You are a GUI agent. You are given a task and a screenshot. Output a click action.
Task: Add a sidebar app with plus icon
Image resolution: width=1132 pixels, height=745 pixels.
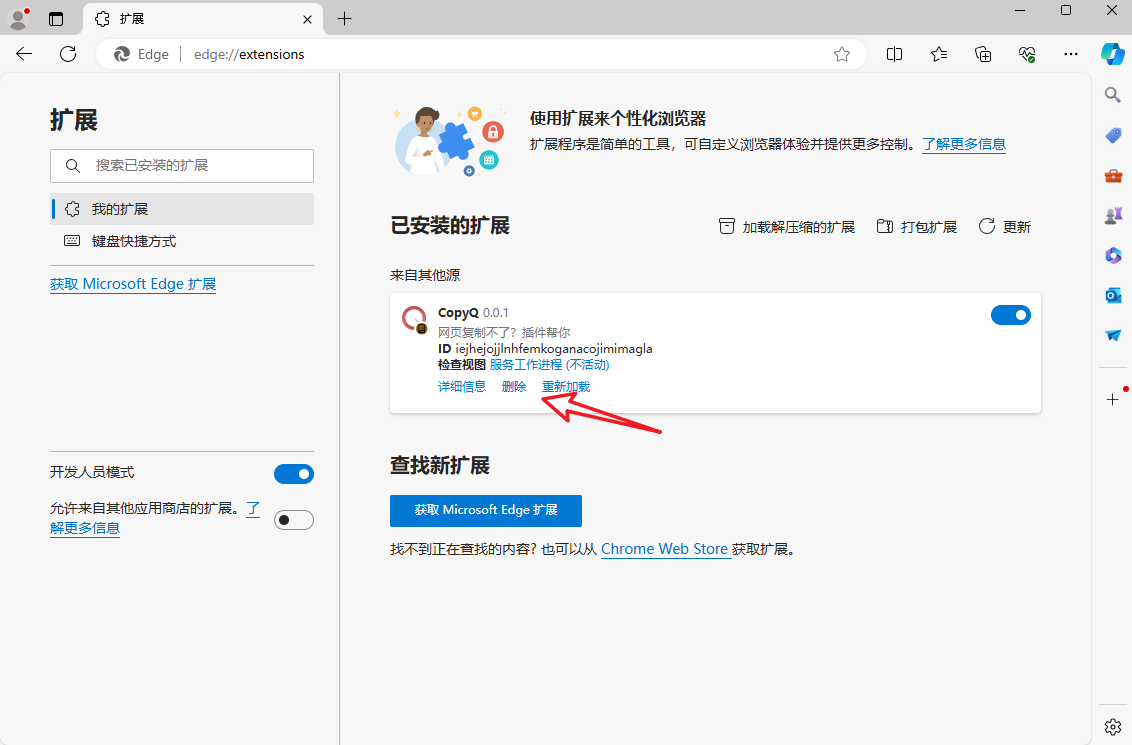pos(1113,399)
